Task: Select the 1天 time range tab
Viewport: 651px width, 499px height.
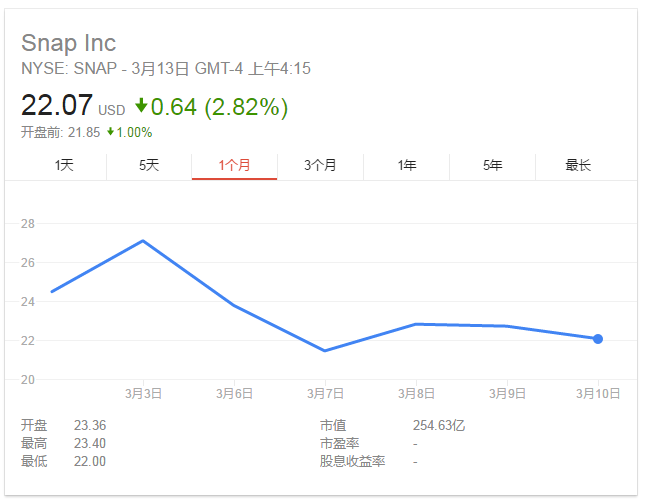Action: pyautogui.click(x=64, y=165)
